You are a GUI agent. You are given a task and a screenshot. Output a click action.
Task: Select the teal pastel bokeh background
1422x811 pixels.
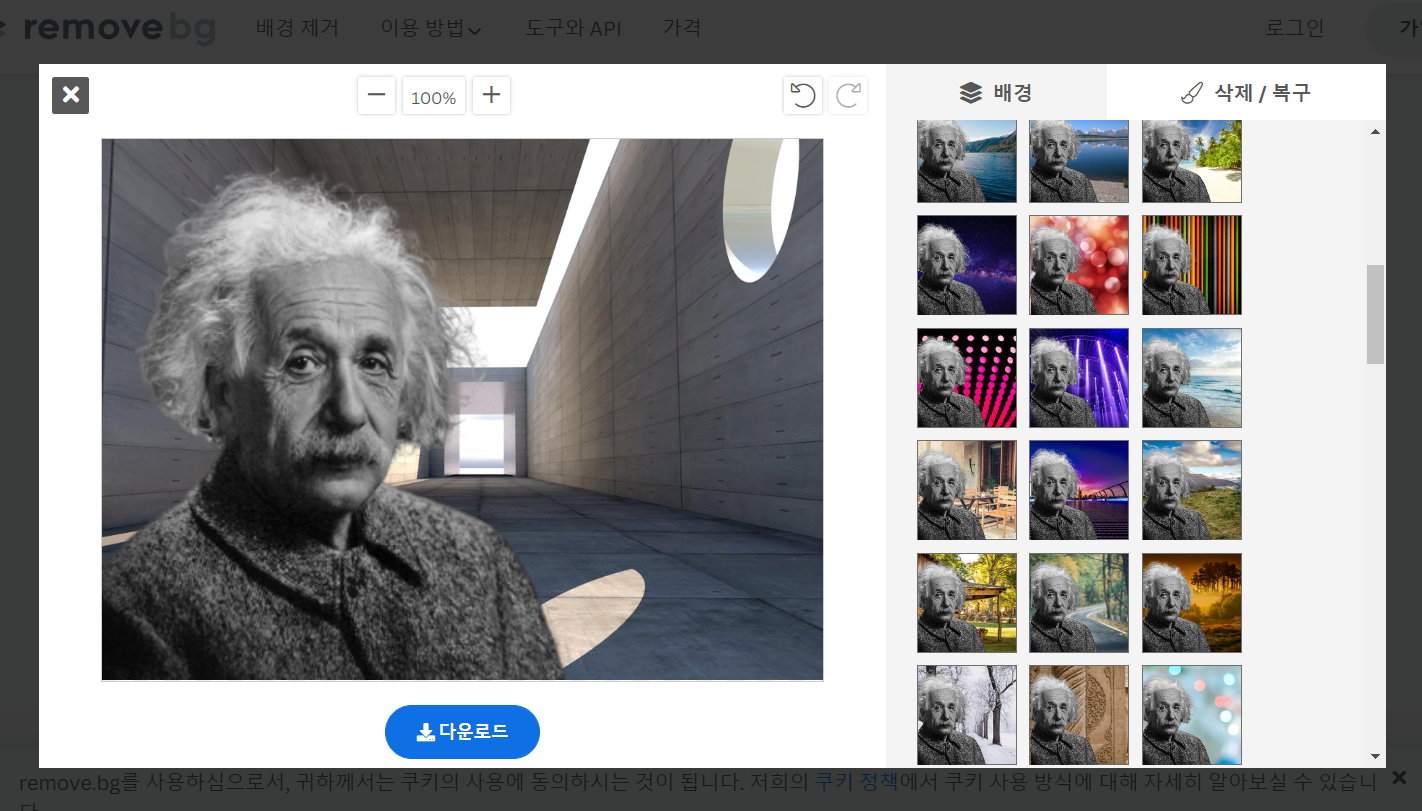(x=1192, y=715)
